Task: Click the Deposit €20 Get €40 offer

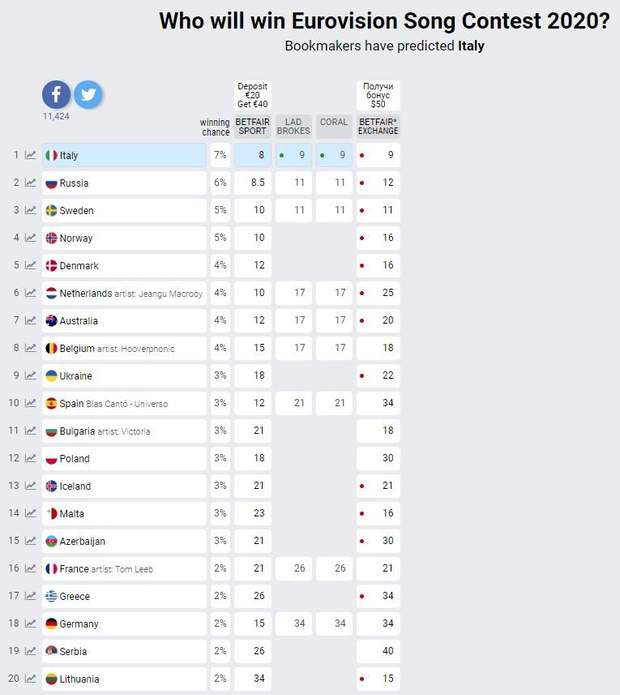Action: (x=252, y=97)
